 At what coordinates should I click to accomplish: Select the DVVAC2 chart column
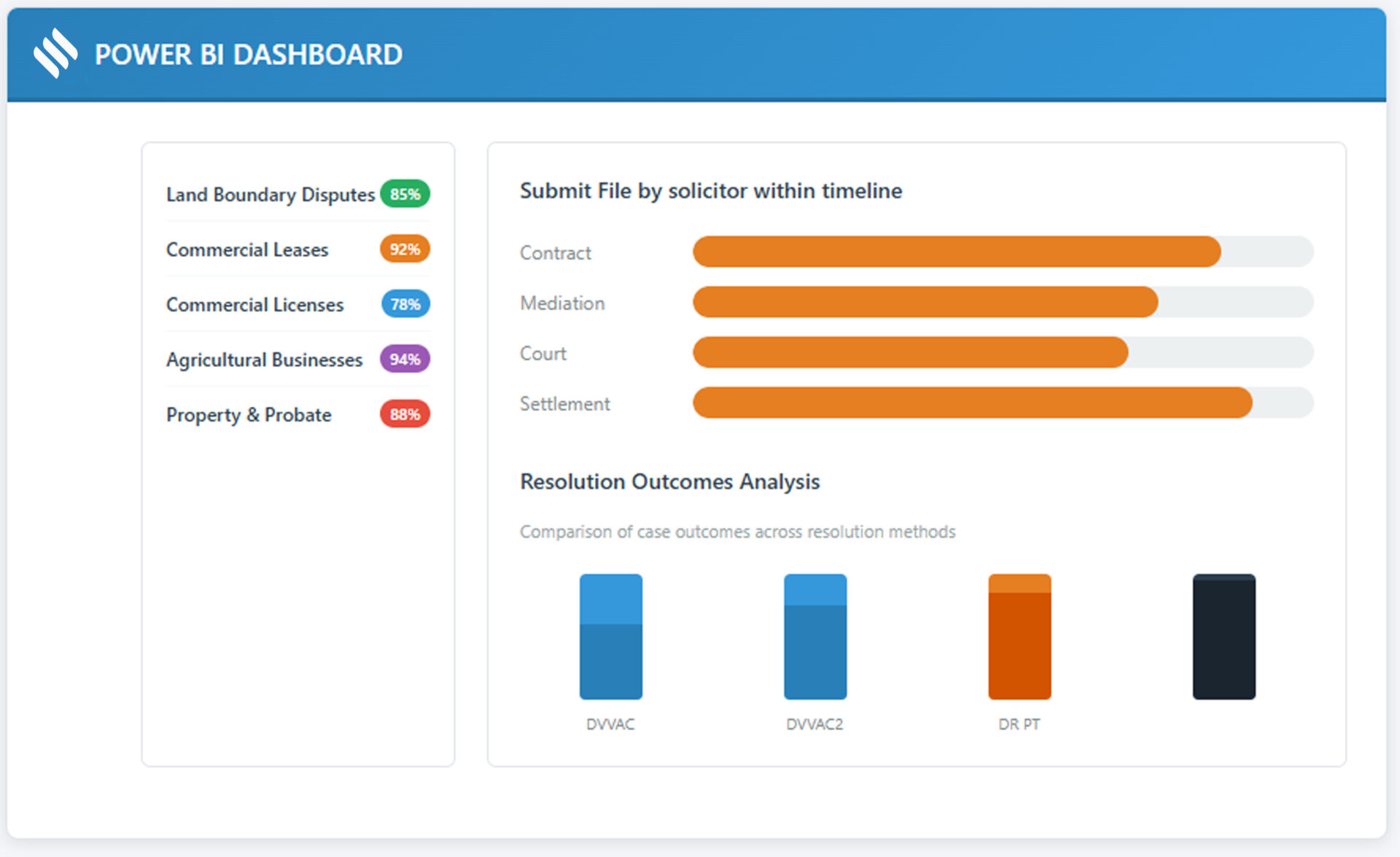tap(815, 637)
